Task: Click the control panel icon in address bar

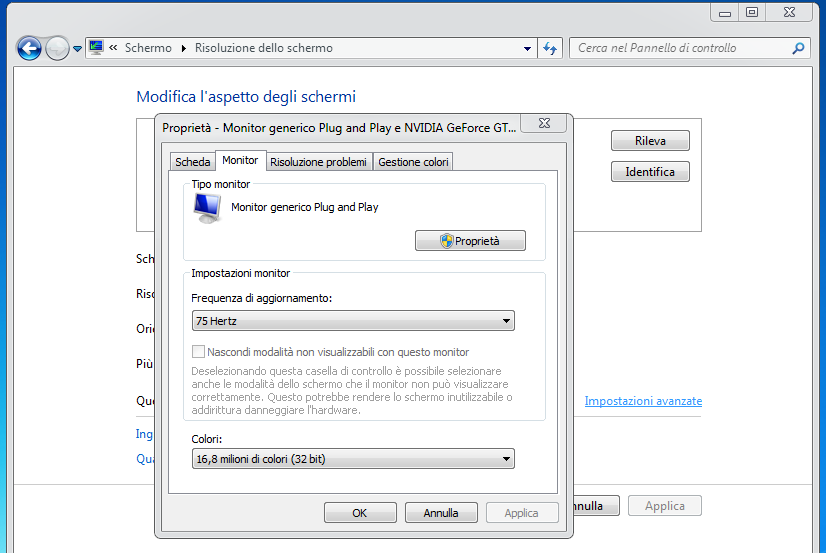Action: tap(96, 48)
